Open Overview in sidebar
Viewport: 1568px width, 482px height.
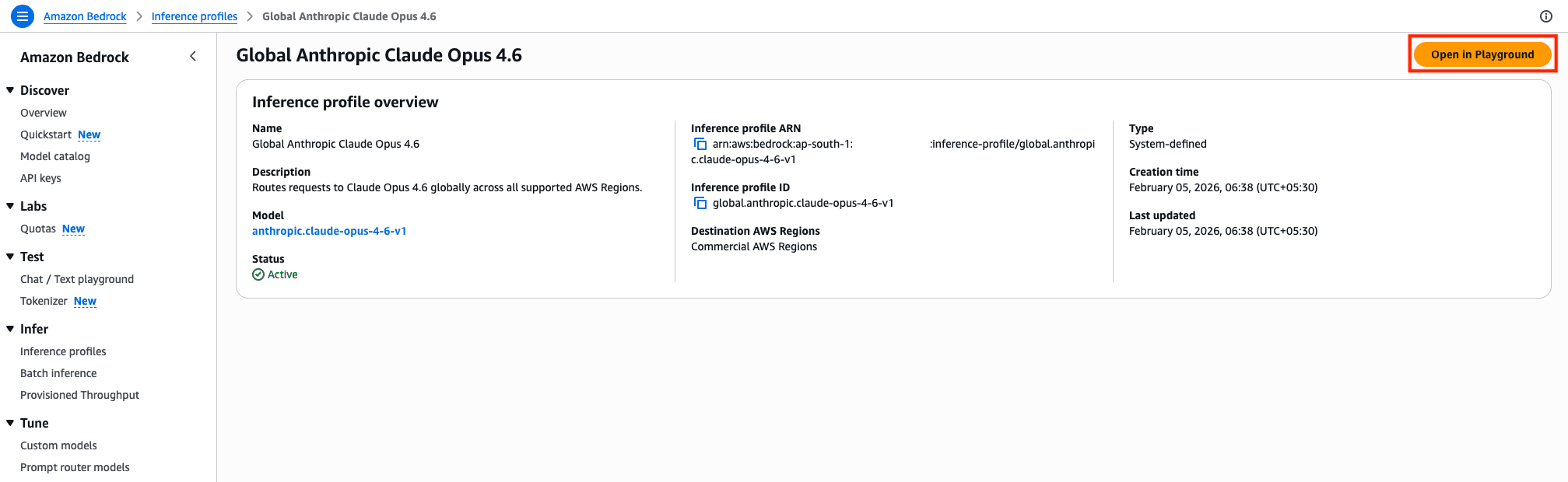click(44, 113)
